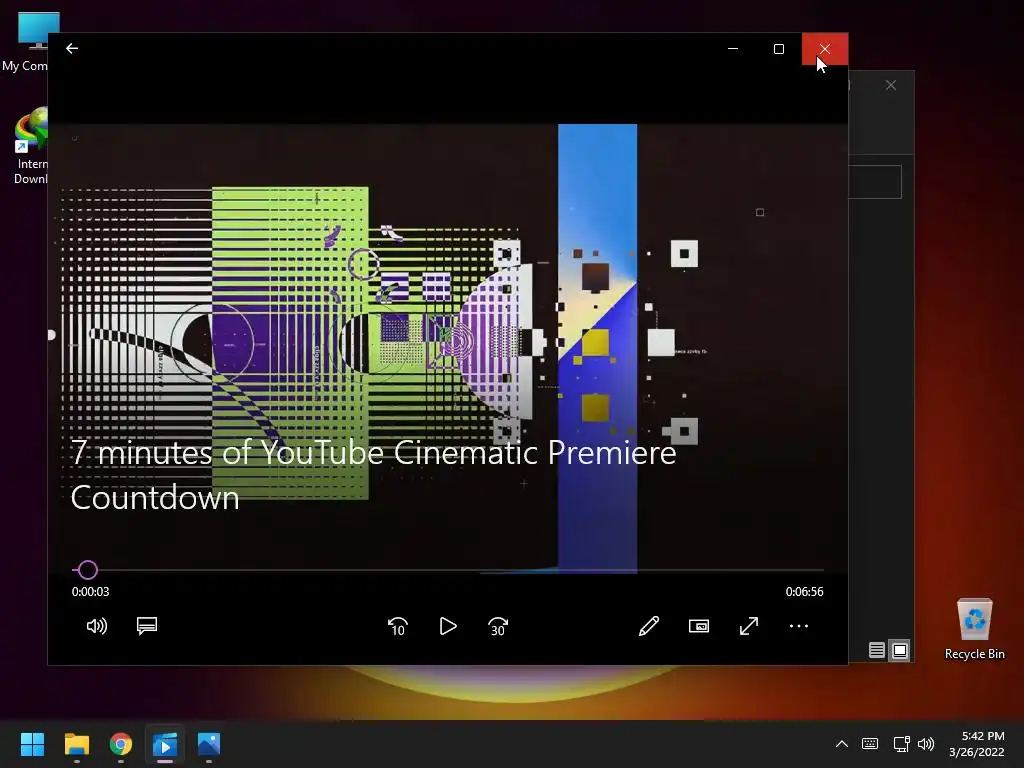Play in mini view
Viewport: 1024px width, 768px height.
point(699,626)
